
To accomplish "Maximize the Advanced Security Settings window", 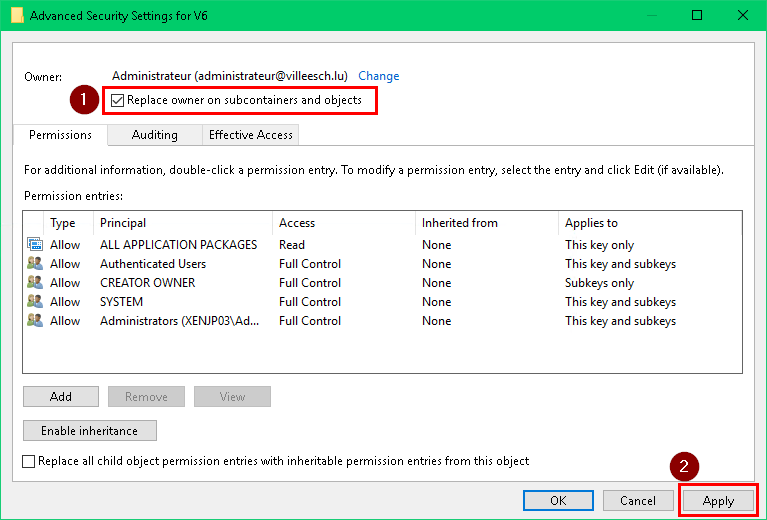I will pyautogui.click(x=697, y=15).
